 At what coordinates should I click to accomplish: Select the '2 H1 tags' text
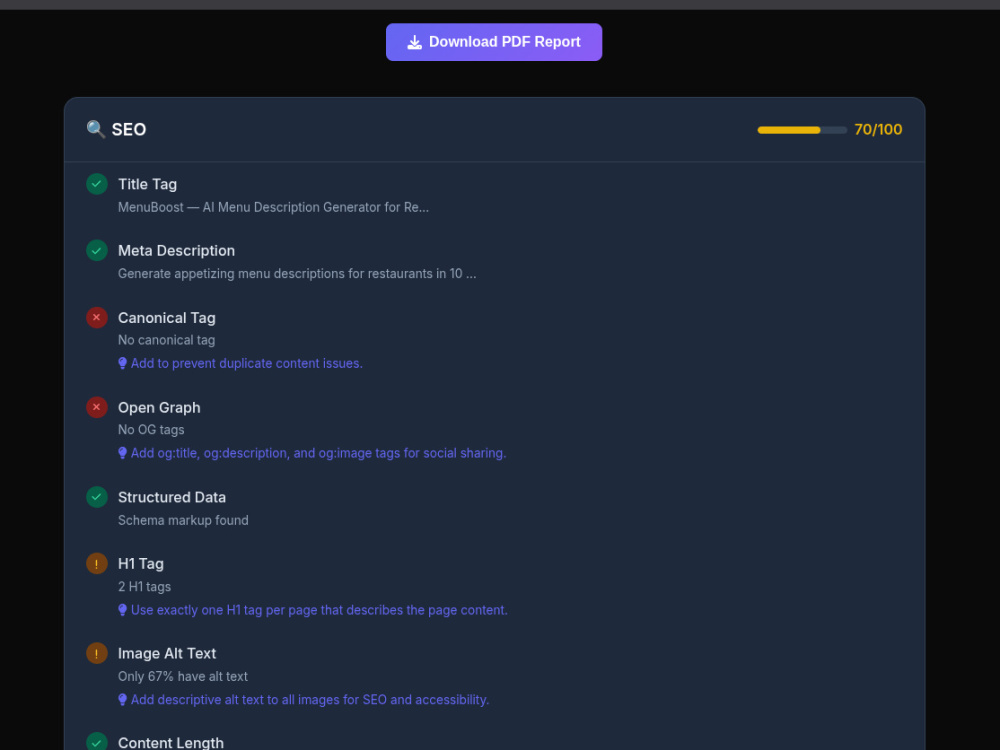click(x=144, y=587)
